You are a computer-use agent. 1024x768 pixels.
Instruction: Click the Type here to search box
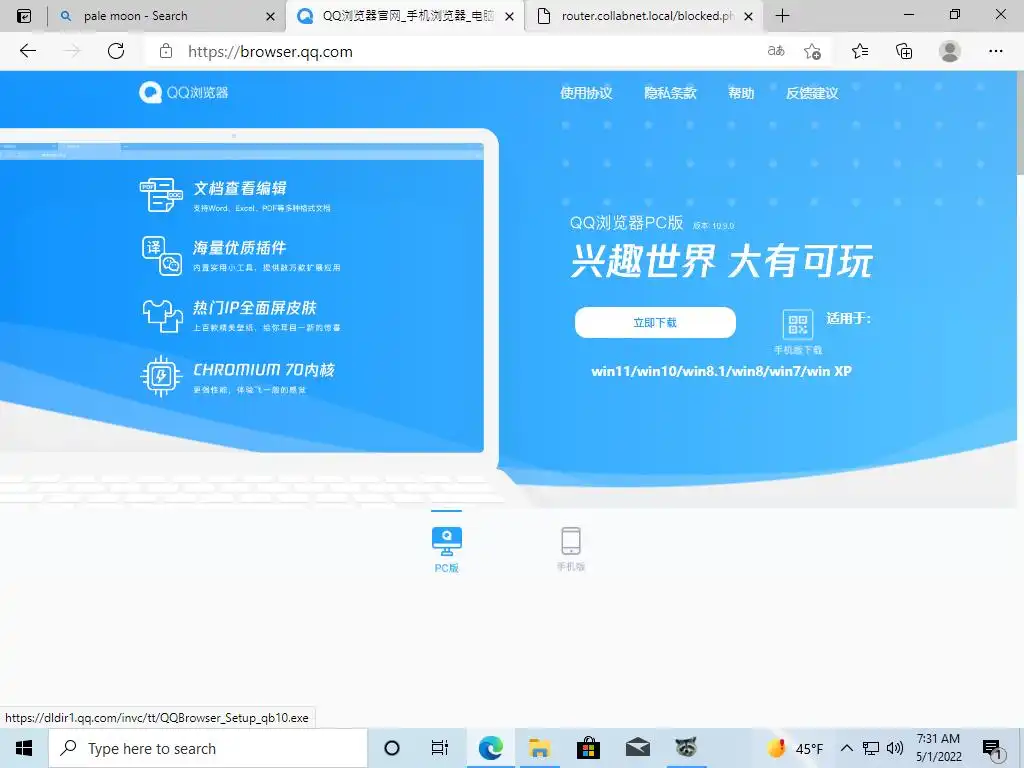pos(208,748)
